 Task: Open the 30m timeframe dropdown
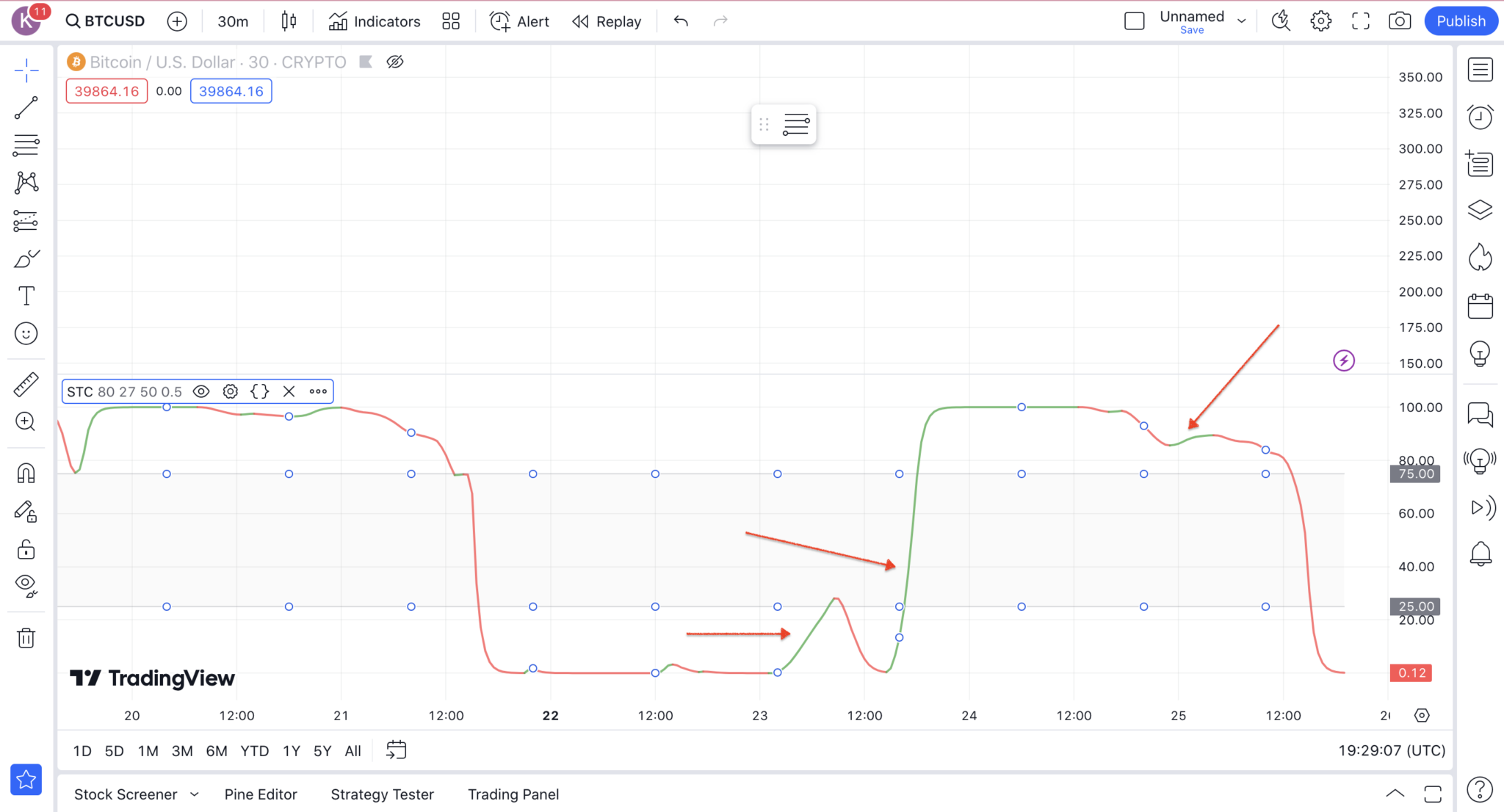click(232, 21)
